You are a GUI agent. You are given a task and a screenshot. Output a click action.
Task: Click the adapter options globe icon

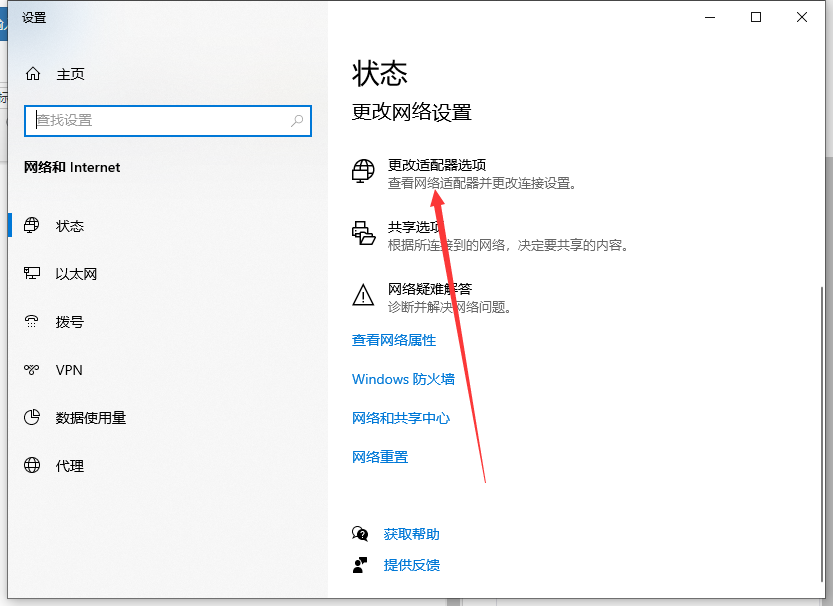click(x=363, y=172)
